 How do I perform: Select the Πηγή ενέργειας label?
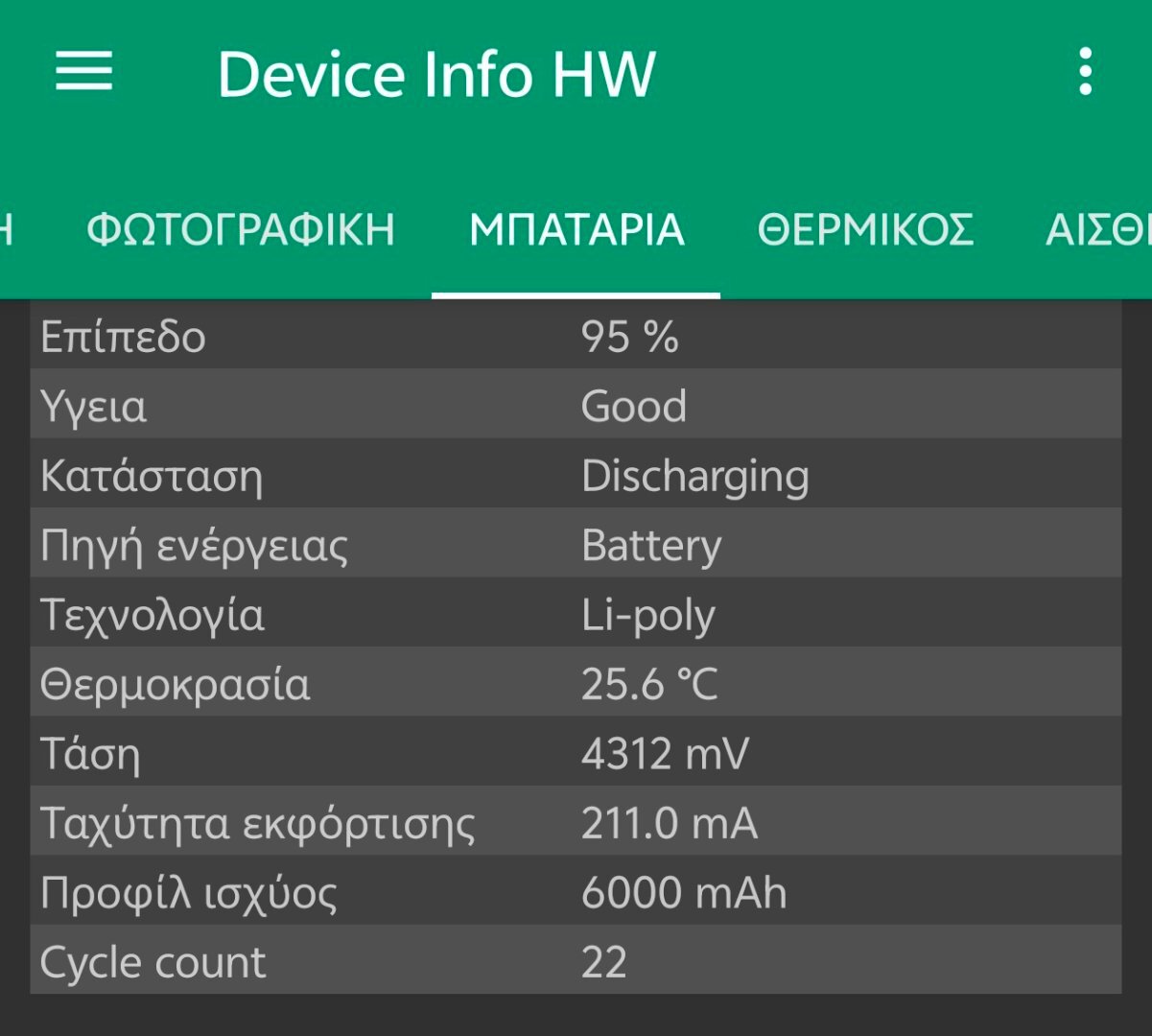tap(194, 546)
